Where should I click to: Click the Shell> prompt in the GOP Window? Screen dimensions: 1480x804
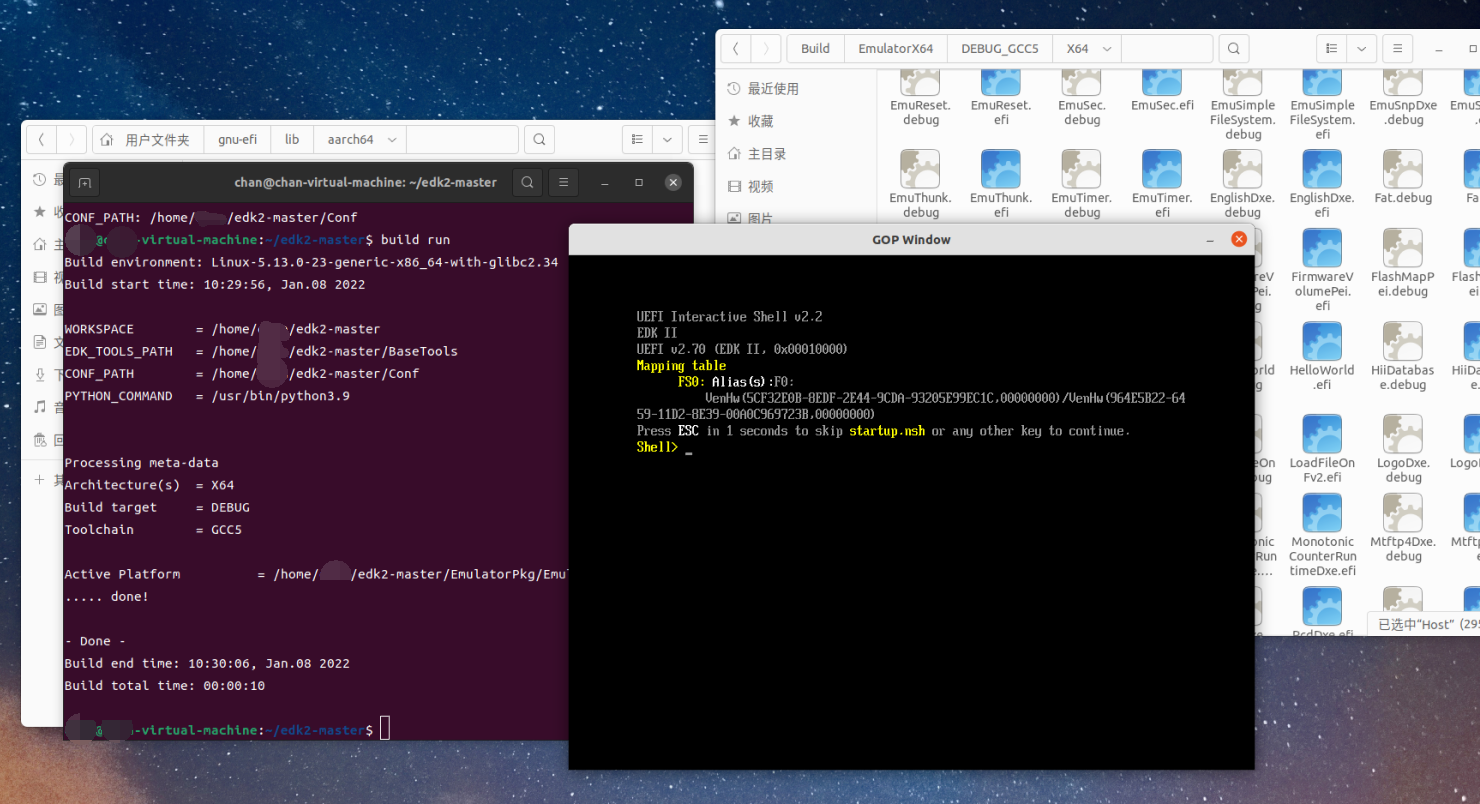click(x=656, y=447)
